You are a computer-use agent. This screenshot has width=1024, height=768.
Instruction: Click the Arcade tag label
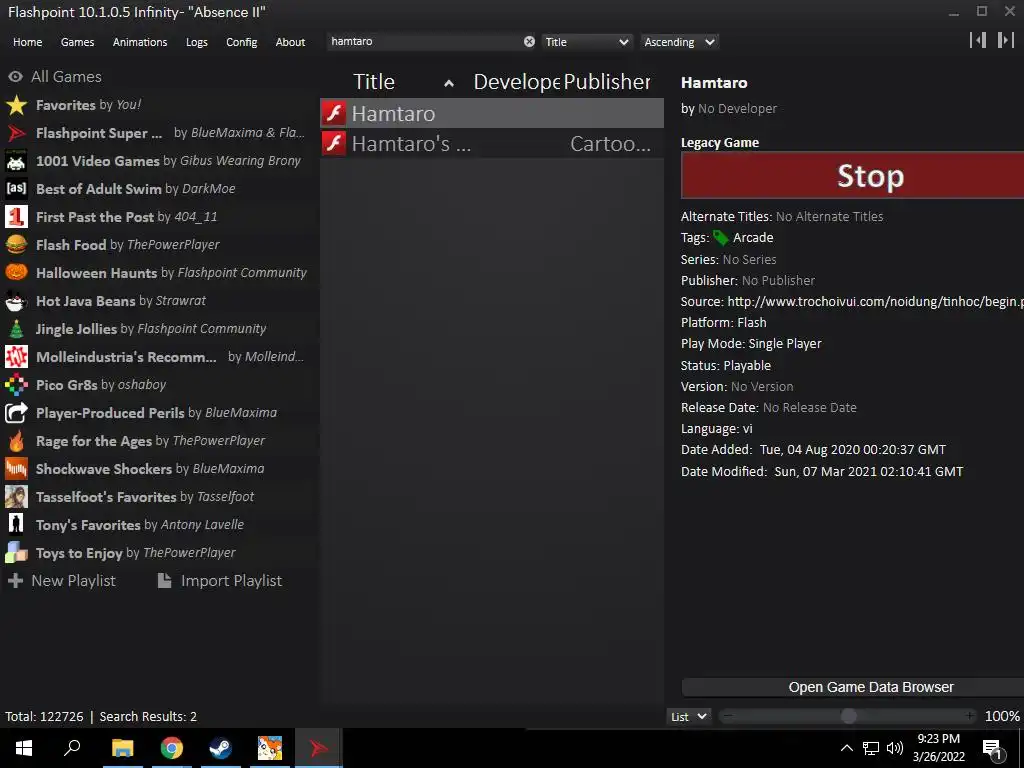pos(753,238)
